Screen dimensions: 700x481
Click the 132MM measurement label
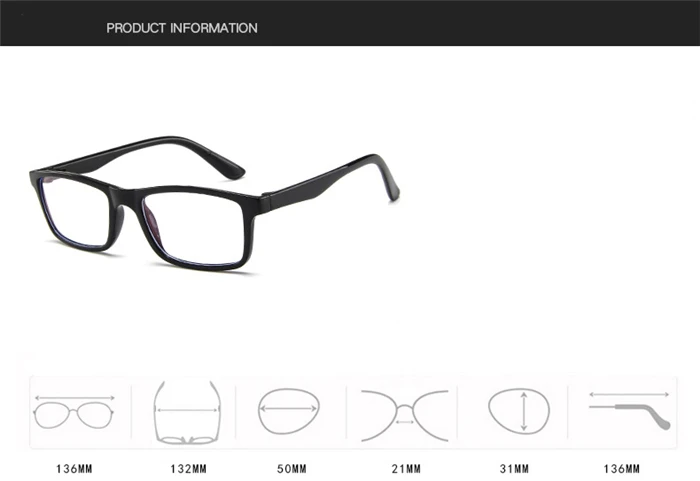tap(188, 469)
